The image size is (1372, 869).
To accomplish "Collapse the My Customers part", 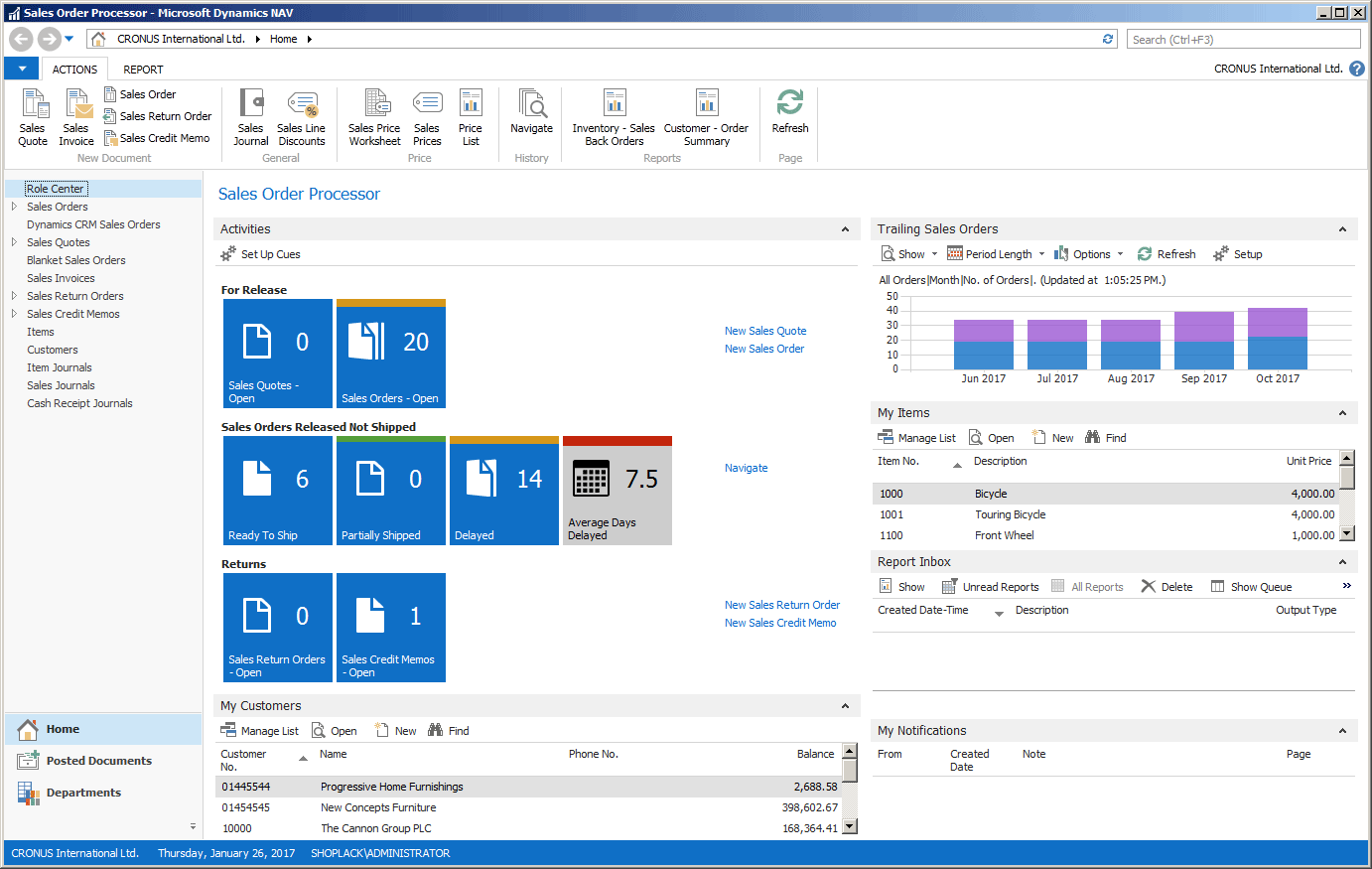I will pyautogui.click(x=845, y=706).
